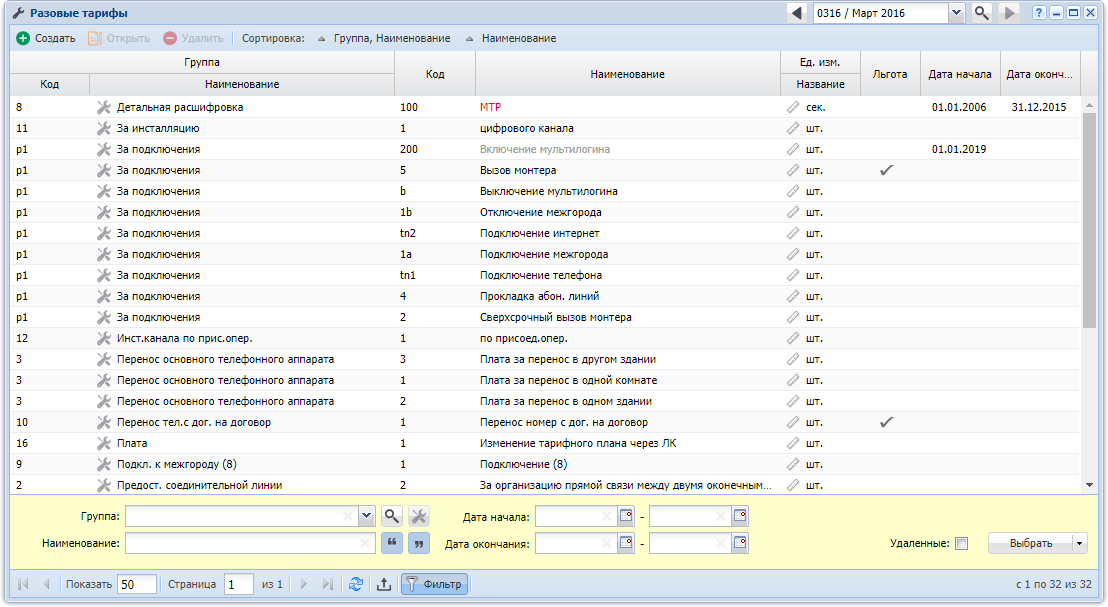Click wrench icon in Подкл. к межгороду (8) row
Viewport: 1108px width, 607px height.
(x=104, y=464)
